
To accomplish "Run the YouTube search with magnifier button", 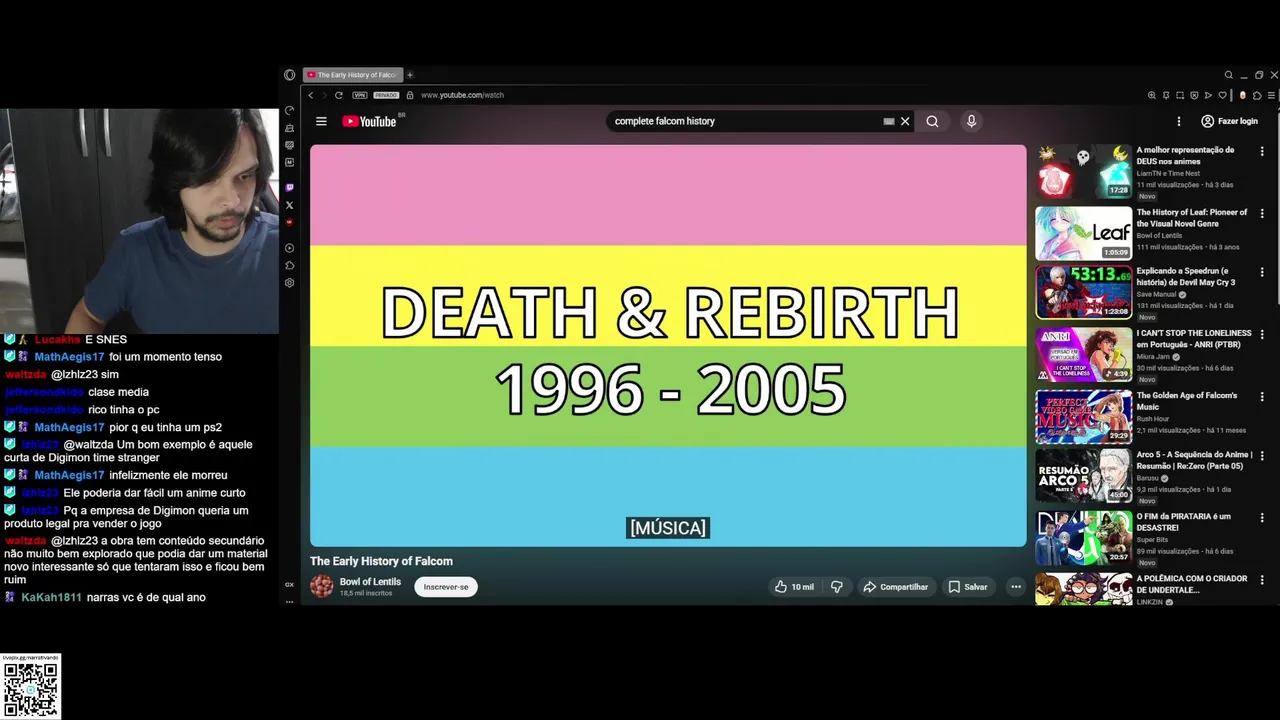I will click(x=932, y=121).
